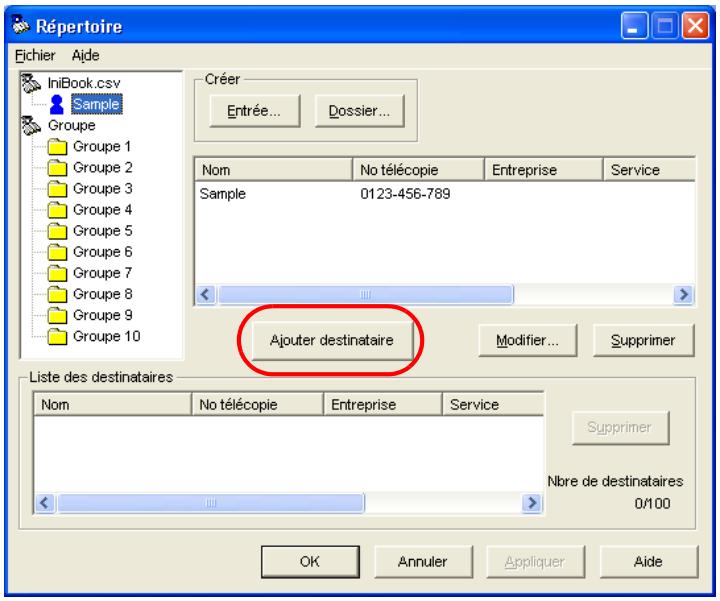The height and width of the screenshot is (601, 720).
Task: Click the Dossier... button in Créer
Action: tap(360, 111)
